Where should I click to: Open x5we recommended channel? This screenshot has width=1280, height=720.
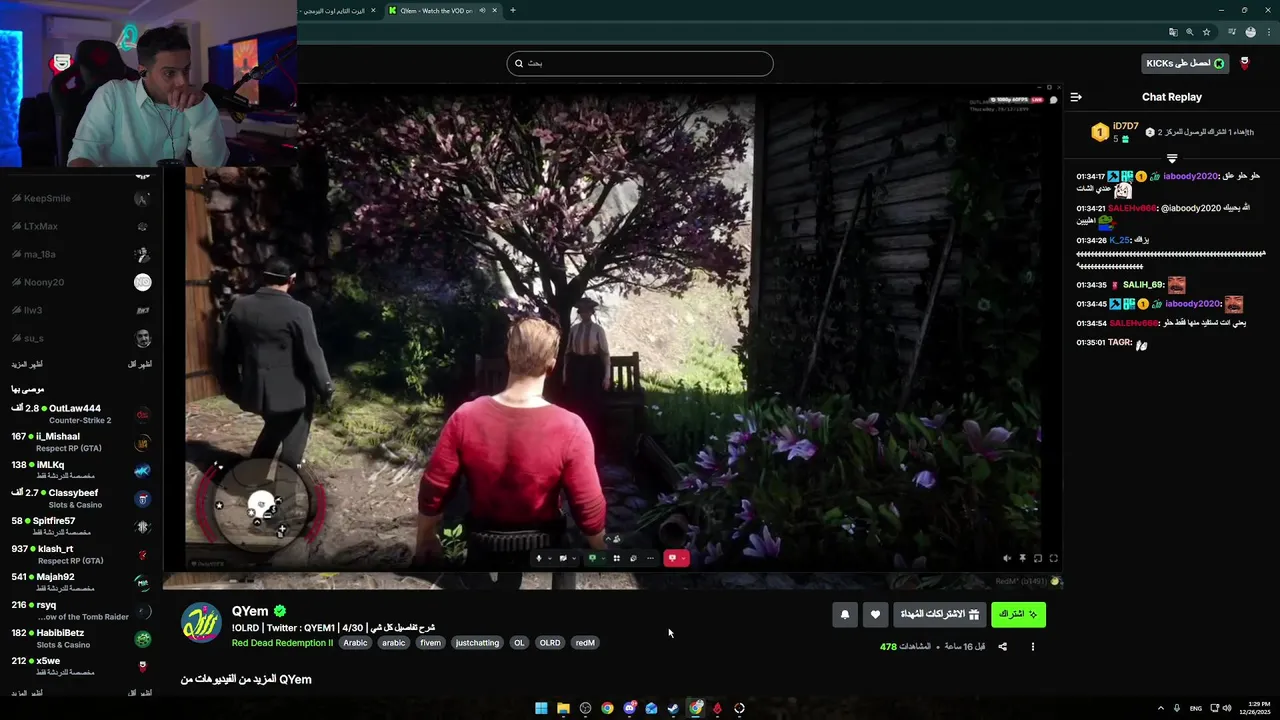coord(81,666)
